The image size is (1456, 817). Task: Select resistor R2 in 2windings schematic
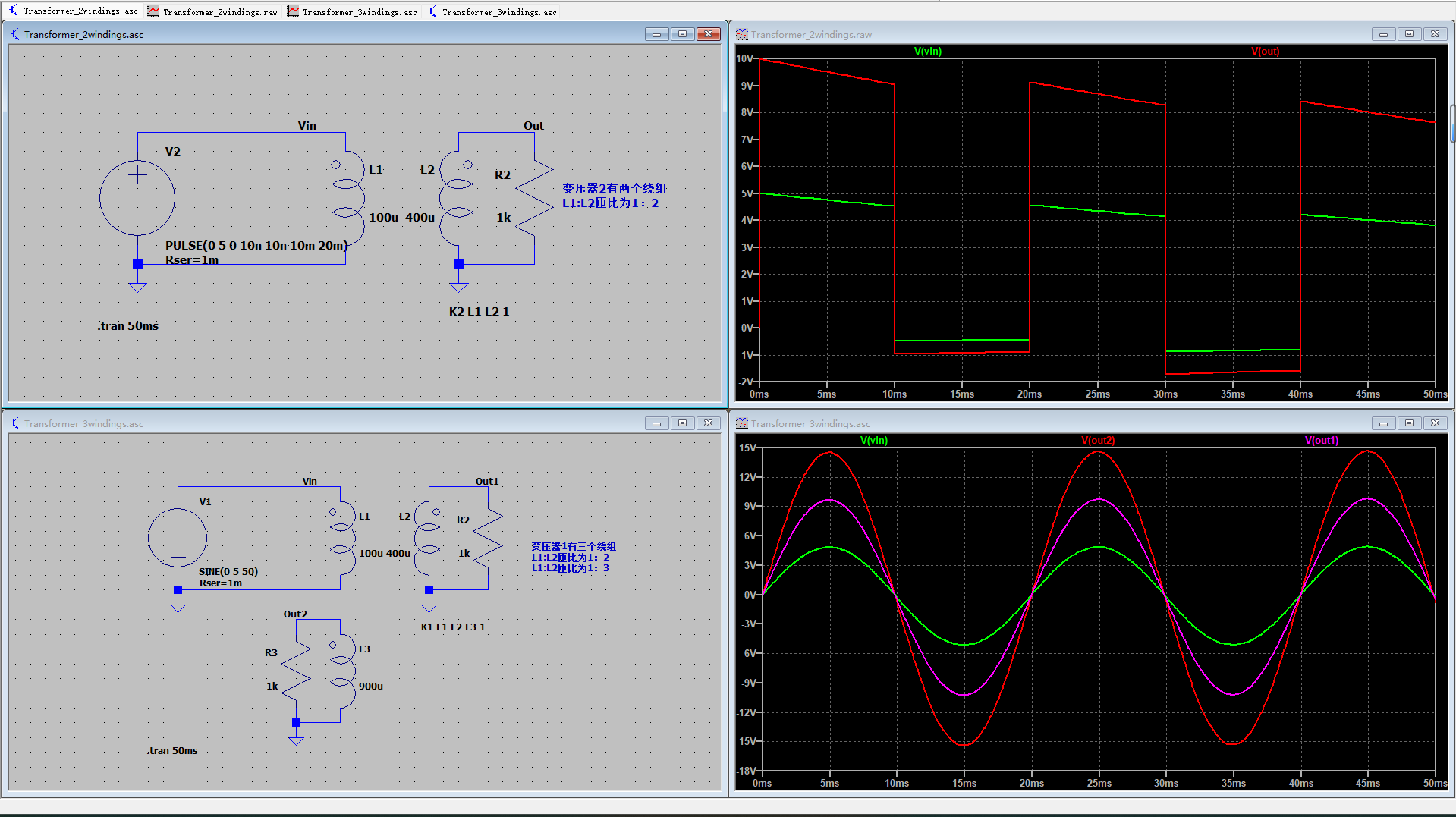tap(534, 198)
